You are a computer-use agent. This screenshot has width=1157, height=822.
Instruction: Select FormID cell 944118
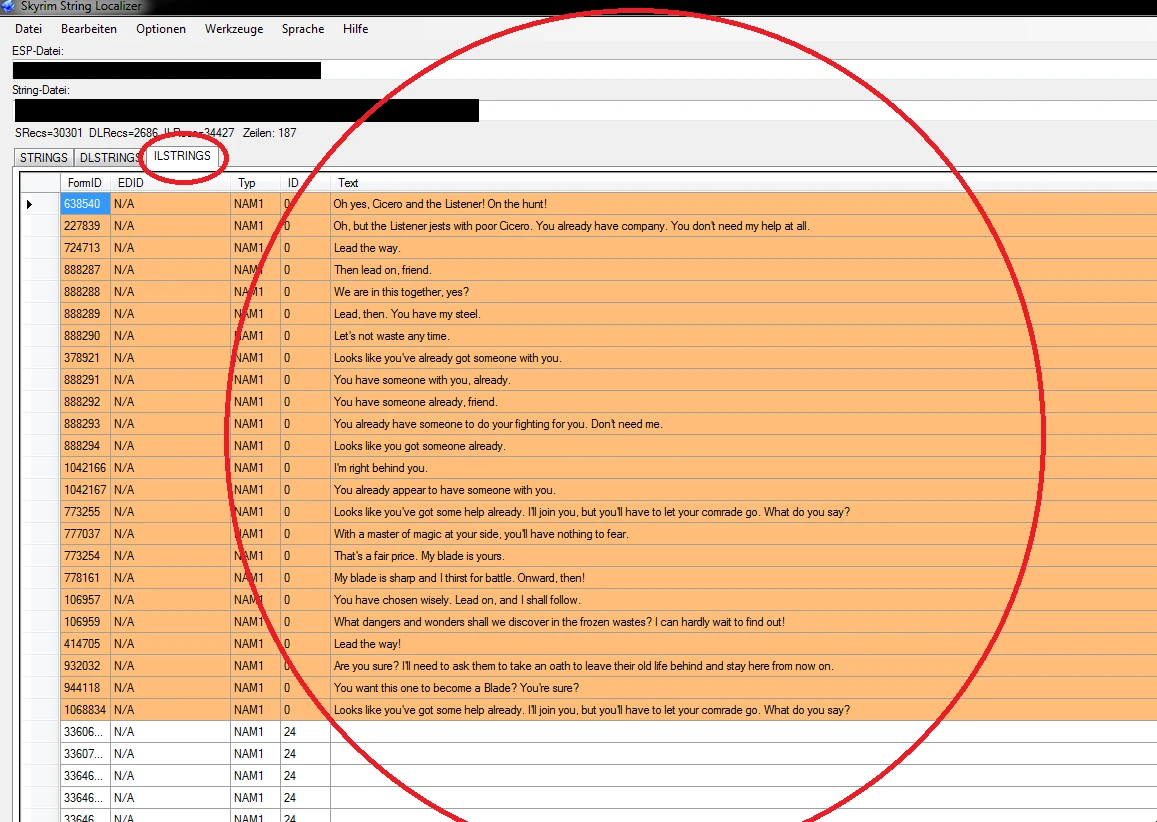tap(85, 688)
